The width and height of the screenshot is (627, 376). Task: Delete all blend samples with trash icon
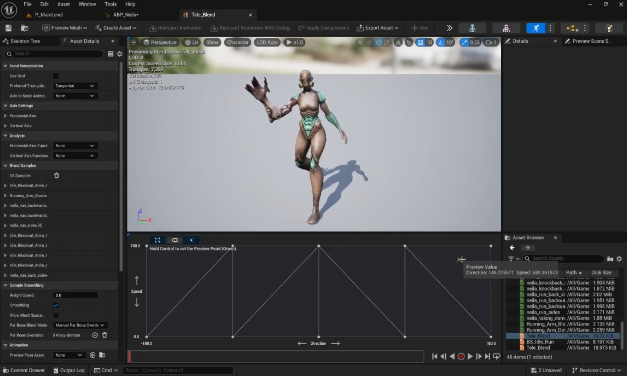(56, 175)
